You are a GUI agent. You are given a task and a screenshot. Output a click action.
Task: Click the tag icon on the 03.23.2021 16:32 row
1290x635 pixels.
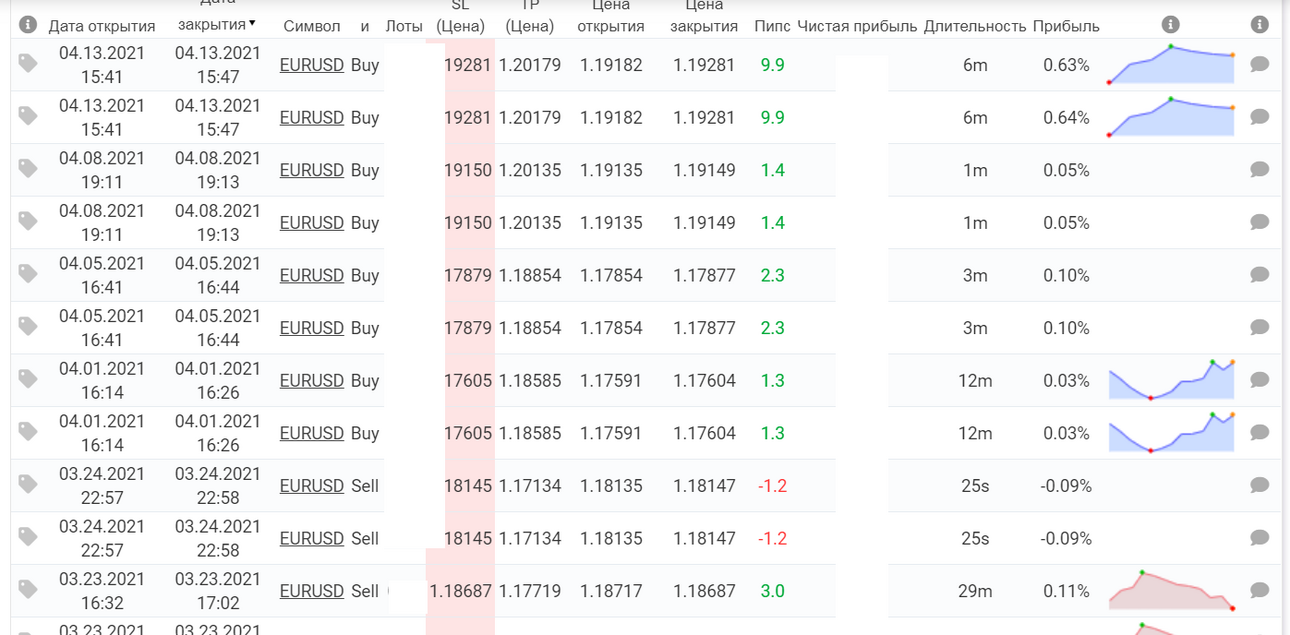[x=28, y=590]
